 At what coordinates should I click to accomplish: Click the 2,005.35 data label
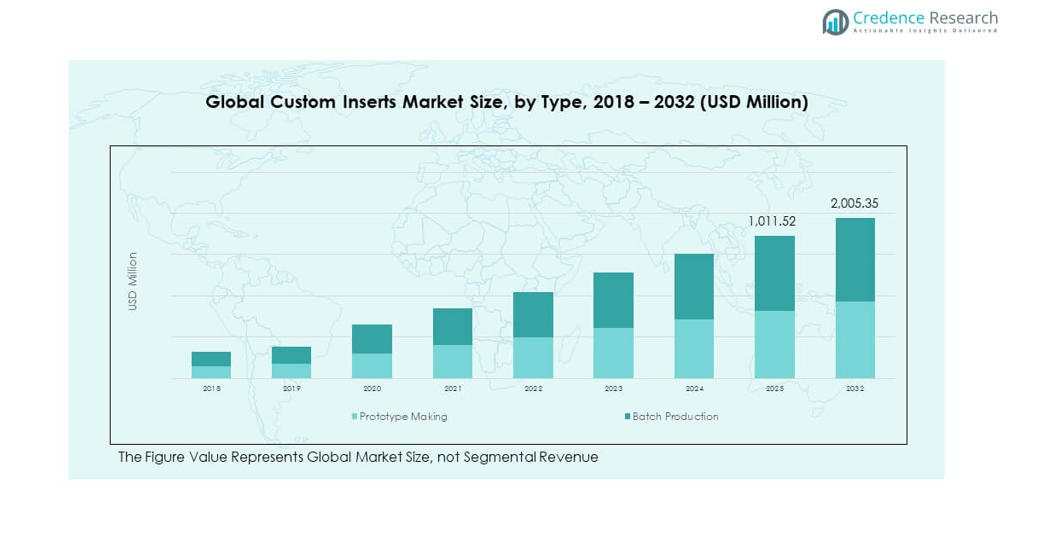click(x=854, y=203)
